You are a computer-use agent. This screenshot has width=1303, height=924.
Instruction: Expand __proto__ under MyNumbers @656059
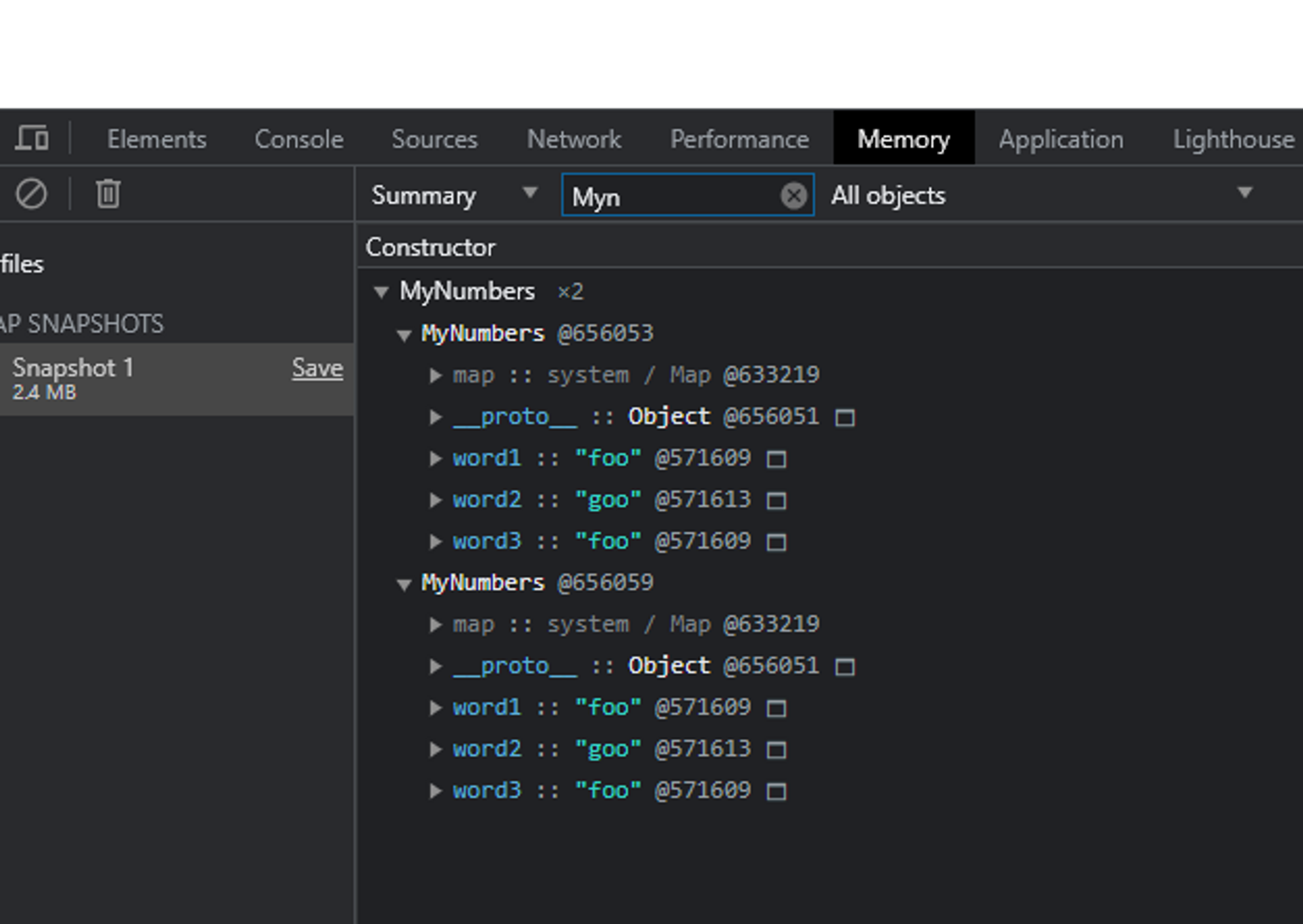(435, 666)
